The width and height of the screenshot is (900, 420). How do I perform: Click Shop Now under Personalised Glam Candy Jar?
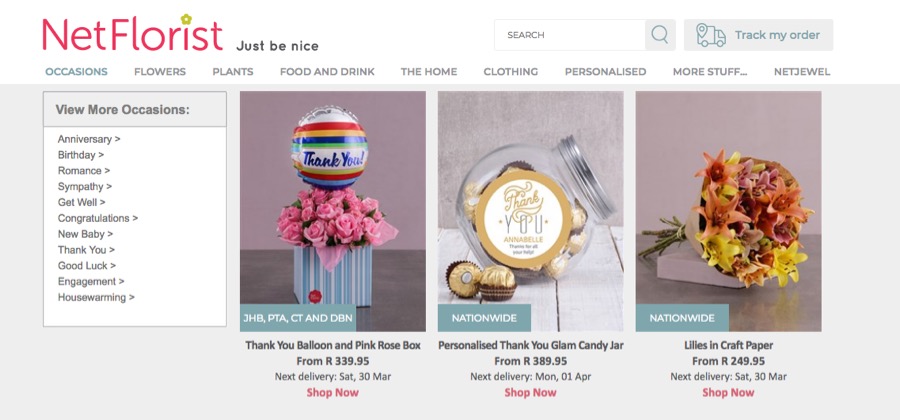530,393
